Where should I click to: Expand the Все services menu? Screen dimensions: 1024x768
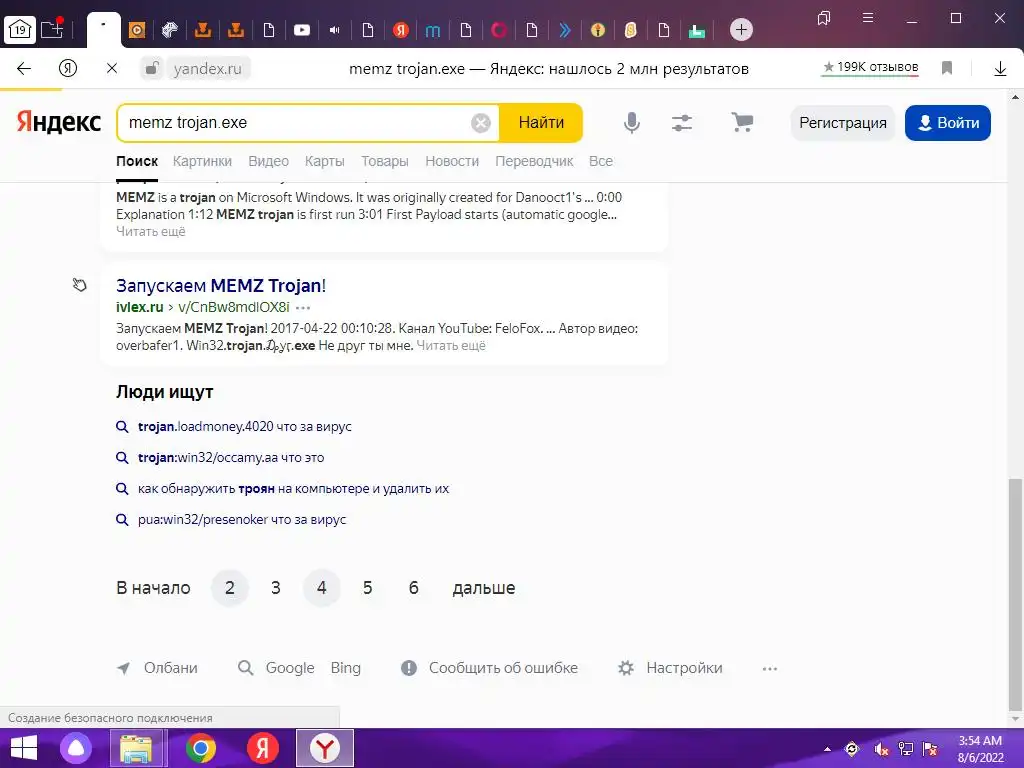click(601, 161)
